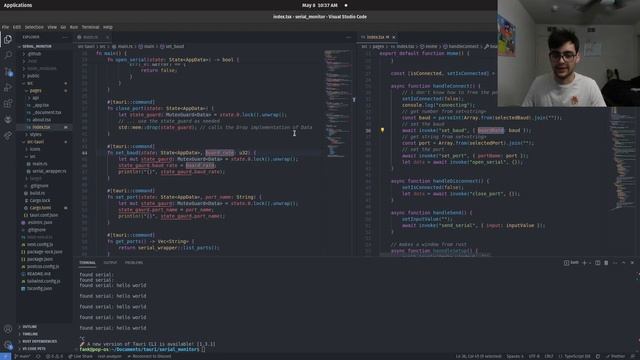This screenshot has width=640, height=360.
Task: Open Cargo.lock in the explorer
Action: click(x=40, y=200)
